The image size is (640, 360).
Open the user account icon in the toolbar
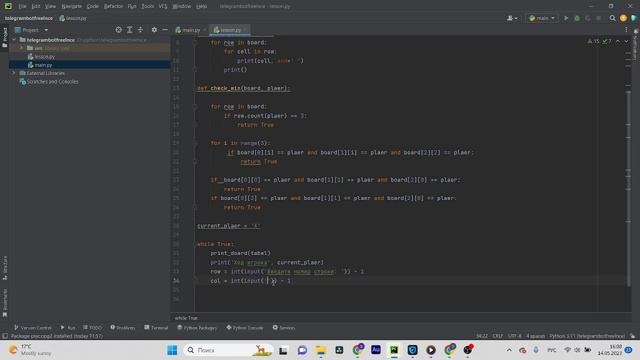511,18
